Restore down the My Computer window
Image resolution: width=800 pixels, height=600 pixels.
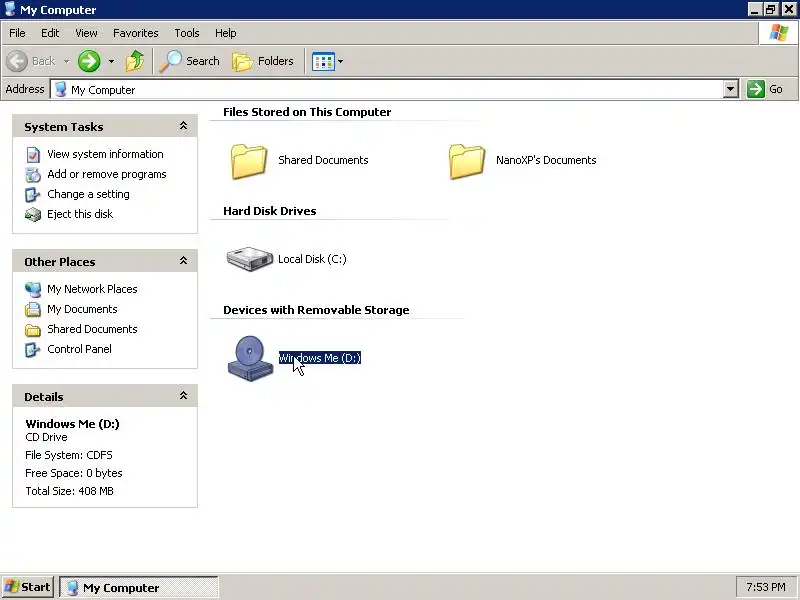(x=770, y=9)
